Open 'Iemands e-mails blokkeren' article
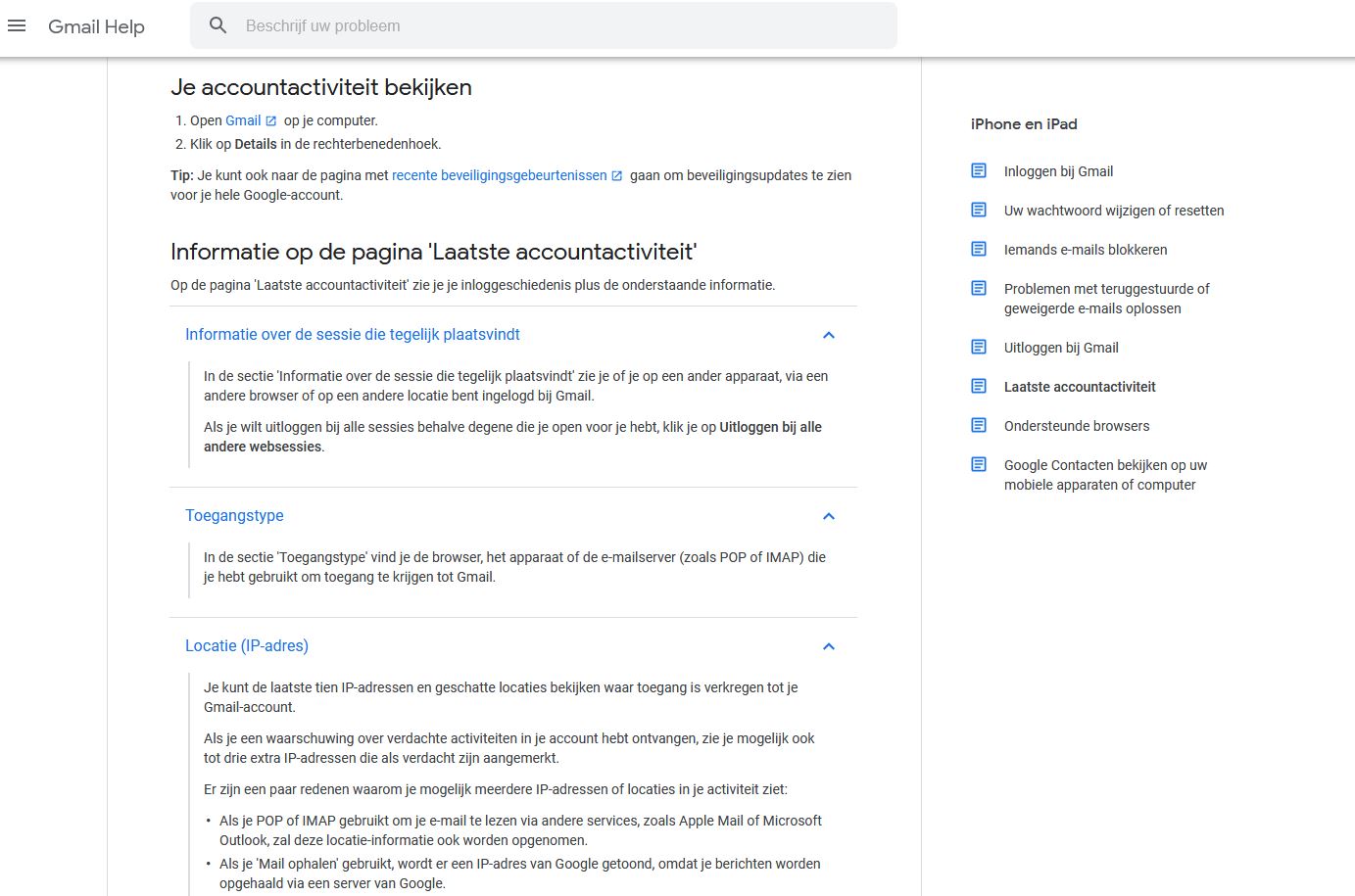The image size is (1355, 896). click(1085, 249)
